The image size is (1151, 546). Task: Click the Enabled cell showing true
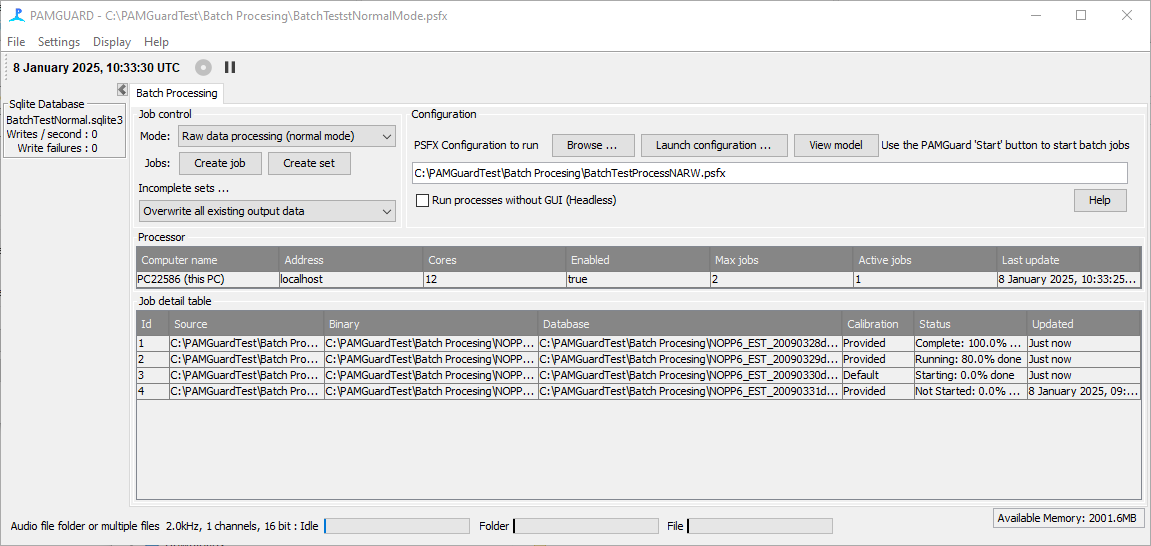coord(637,280)
